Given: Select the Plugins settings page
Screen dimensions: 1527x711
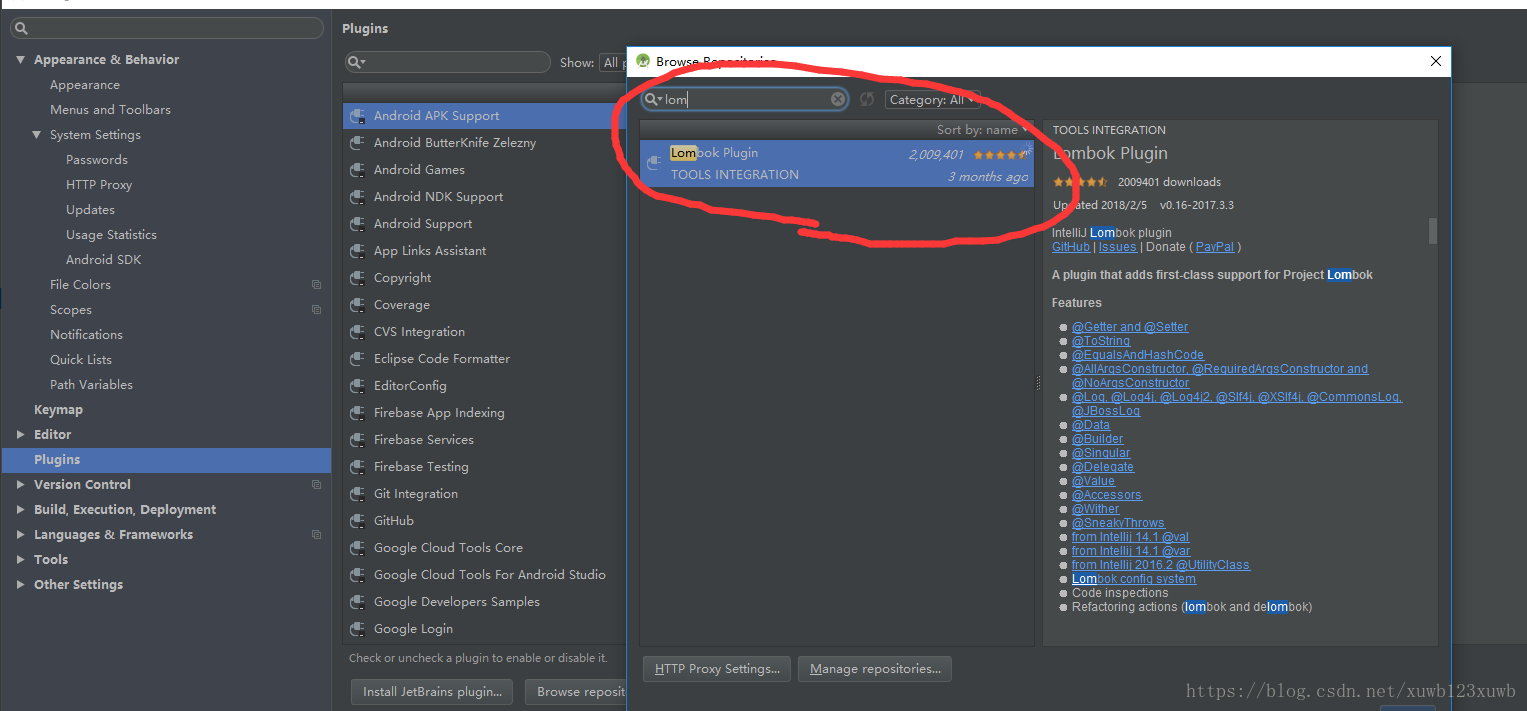Looking at the screenshot, I should pos(166,460).
